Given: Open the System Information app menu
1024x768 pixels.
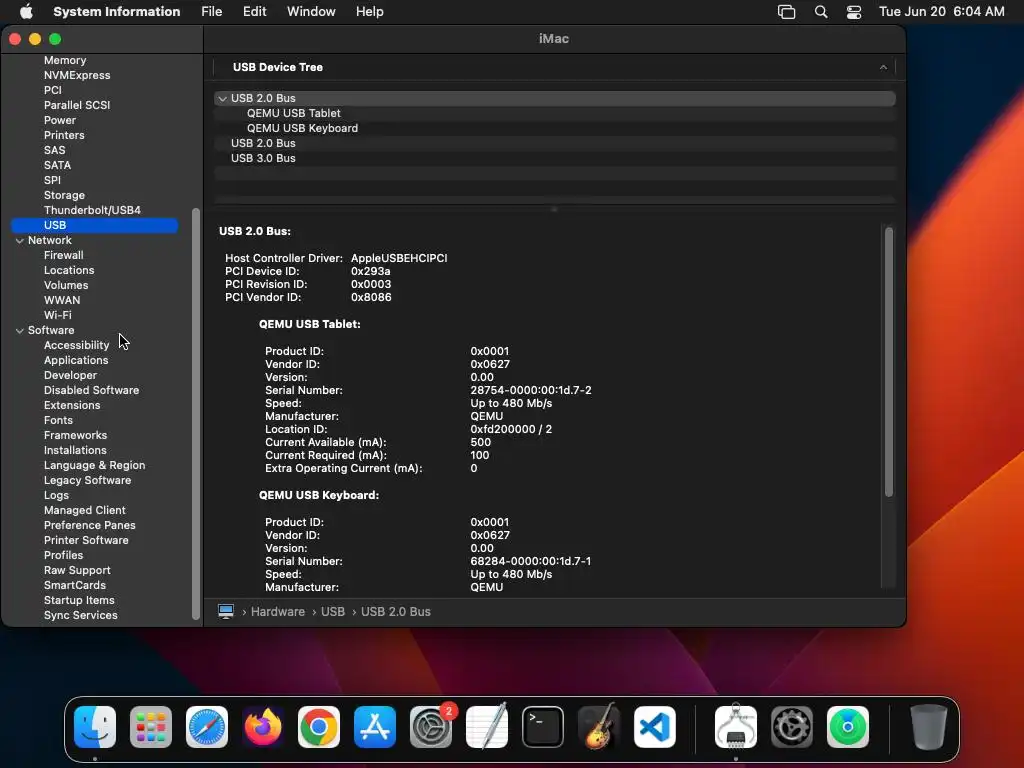Looking at the screenshot, I should 116,12.
